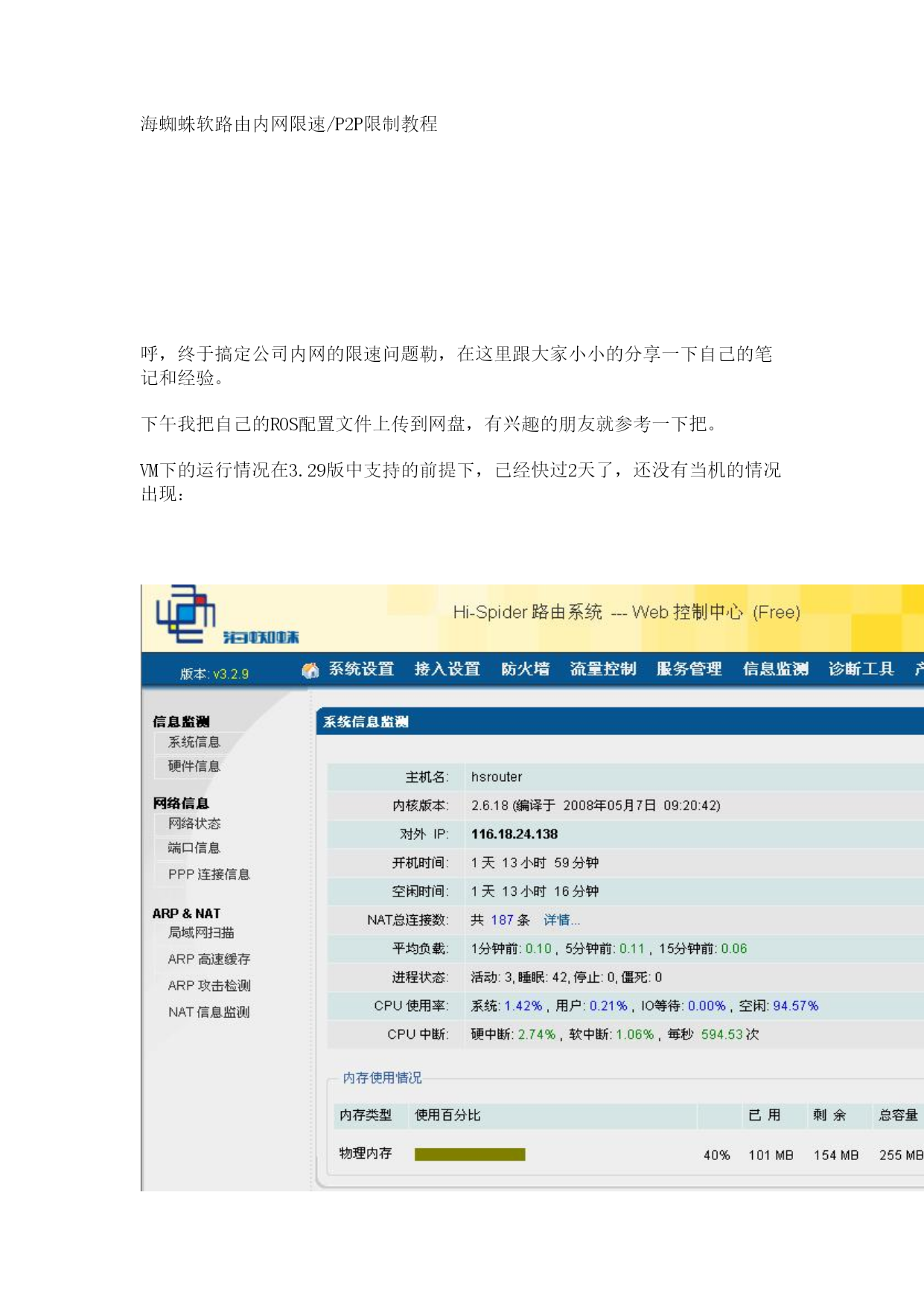Click the hostname value hsrouter
The image size is (924, 1306).
pos(497,777)
